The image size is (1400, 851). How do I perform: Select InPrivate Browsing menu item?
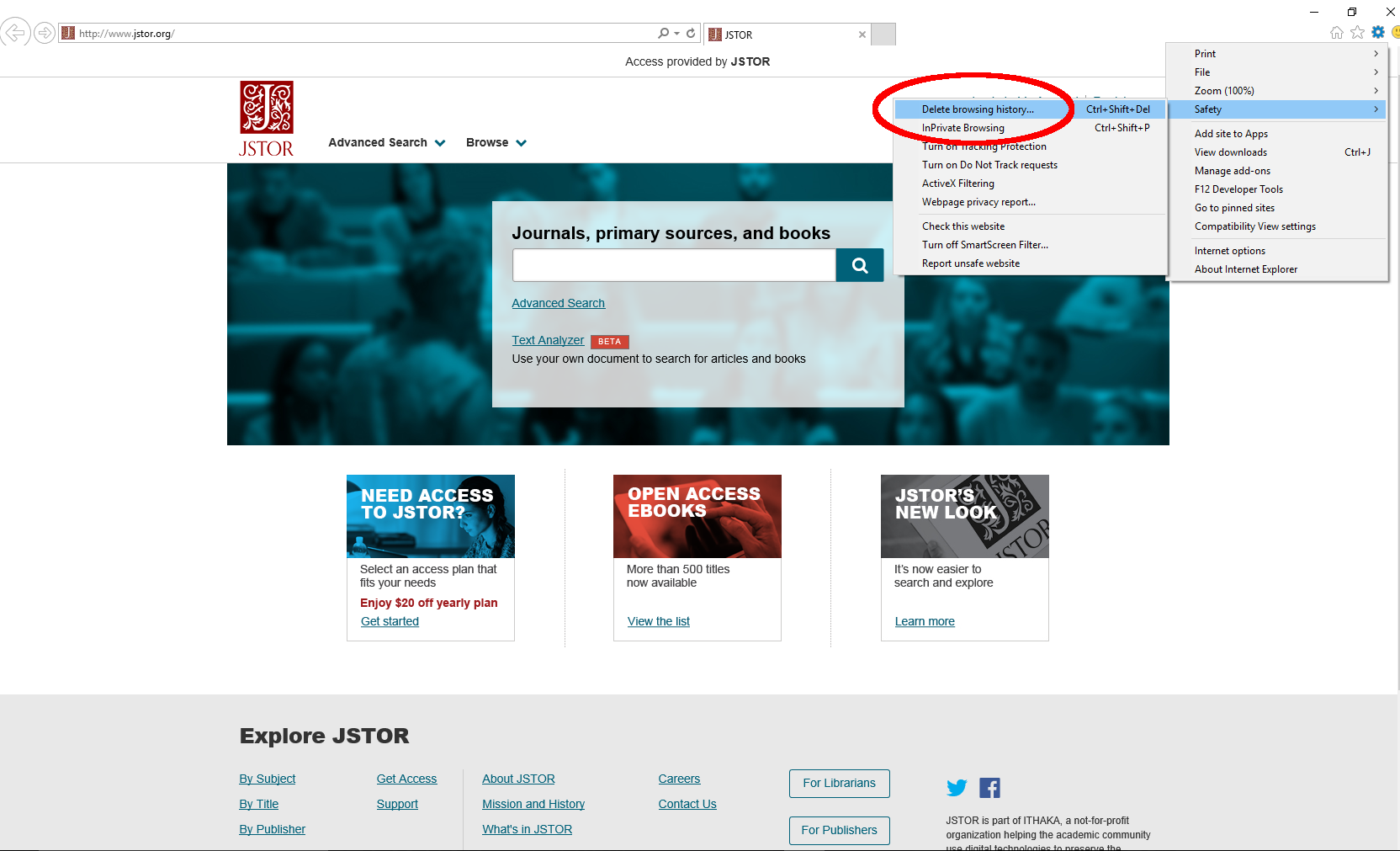tap(1031, 128)
